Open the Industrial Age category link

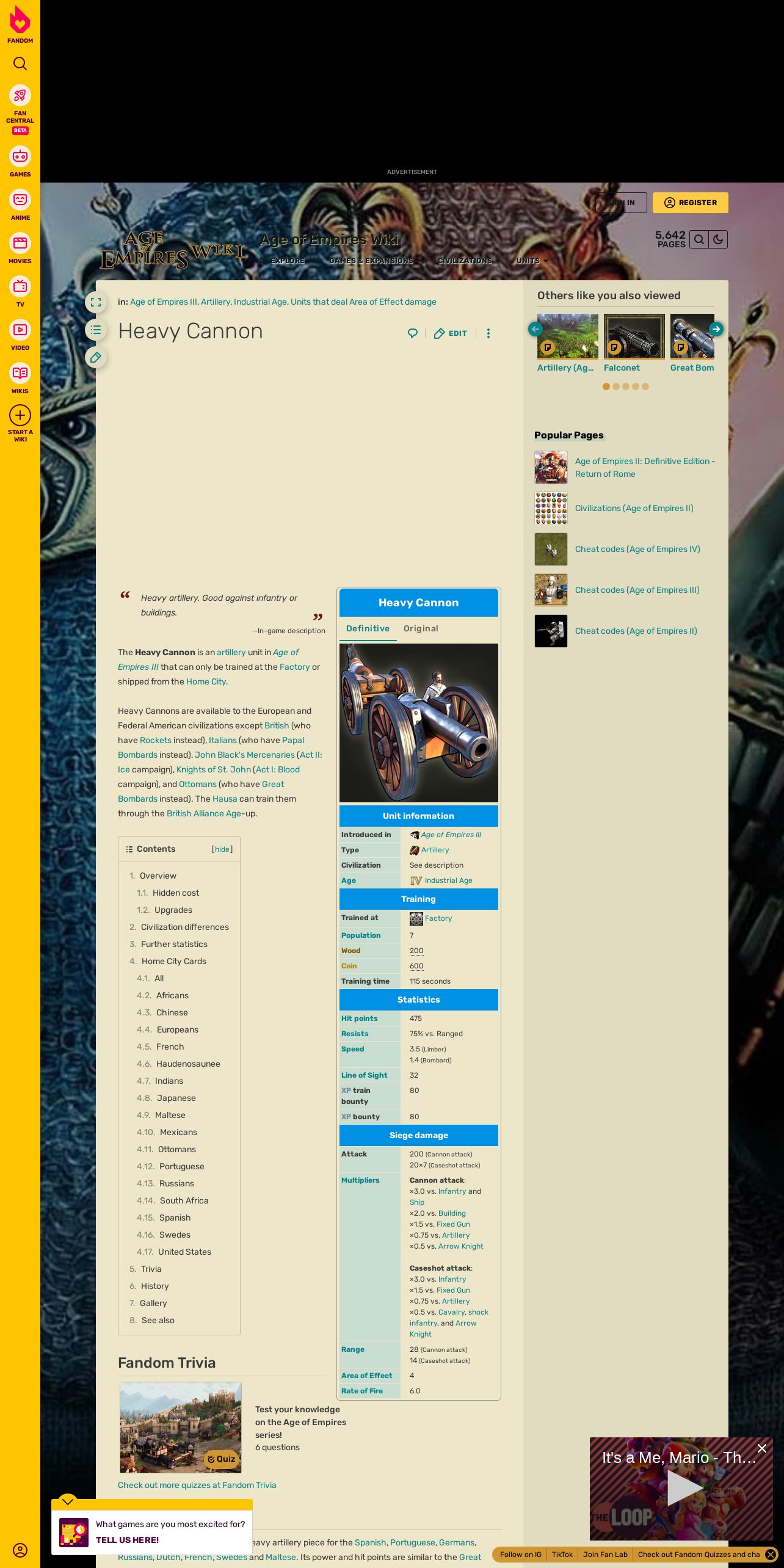point(260,302)
